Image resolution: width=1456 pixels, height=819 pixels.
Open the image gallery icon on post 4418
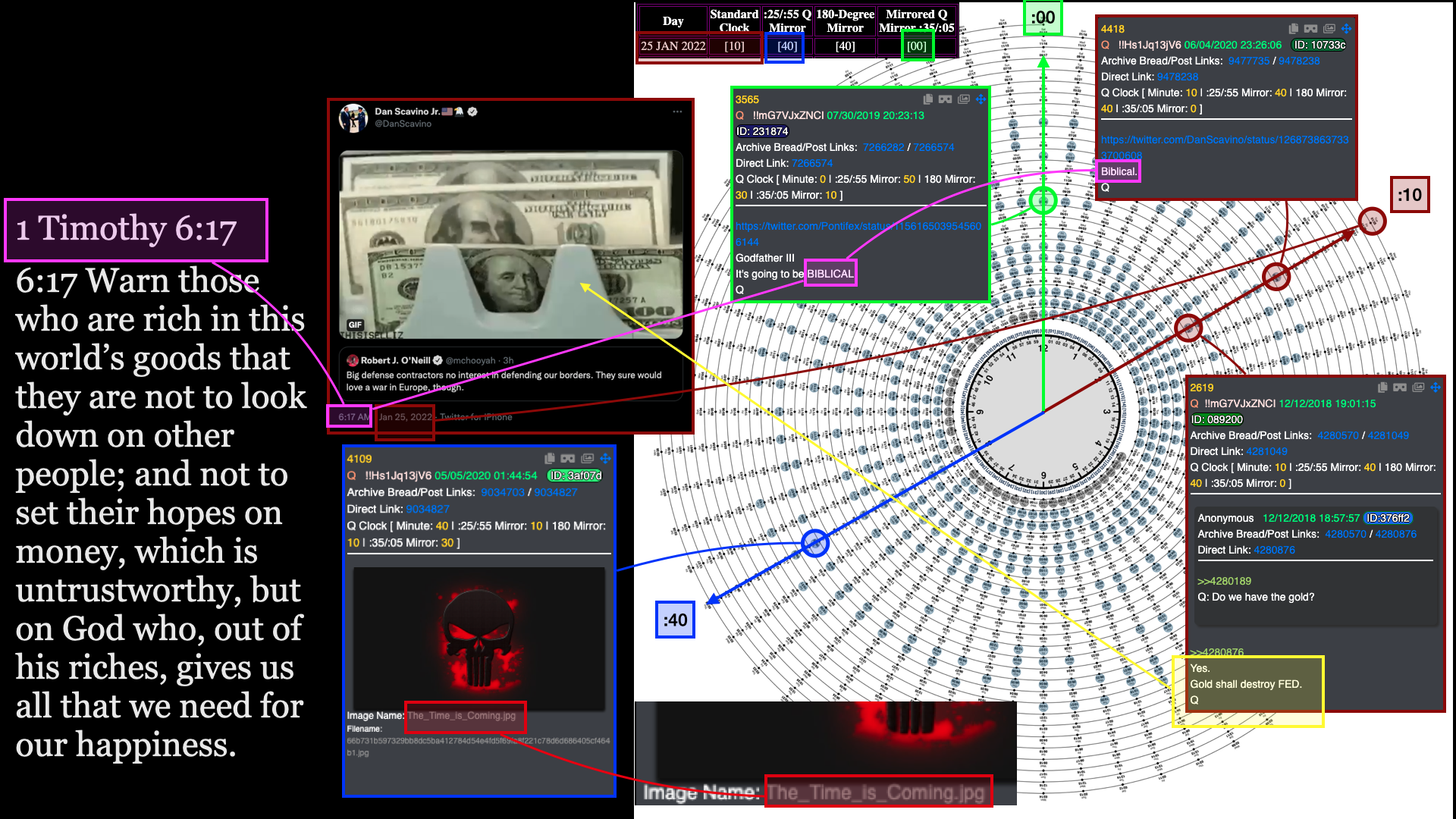coord(1329,29)
